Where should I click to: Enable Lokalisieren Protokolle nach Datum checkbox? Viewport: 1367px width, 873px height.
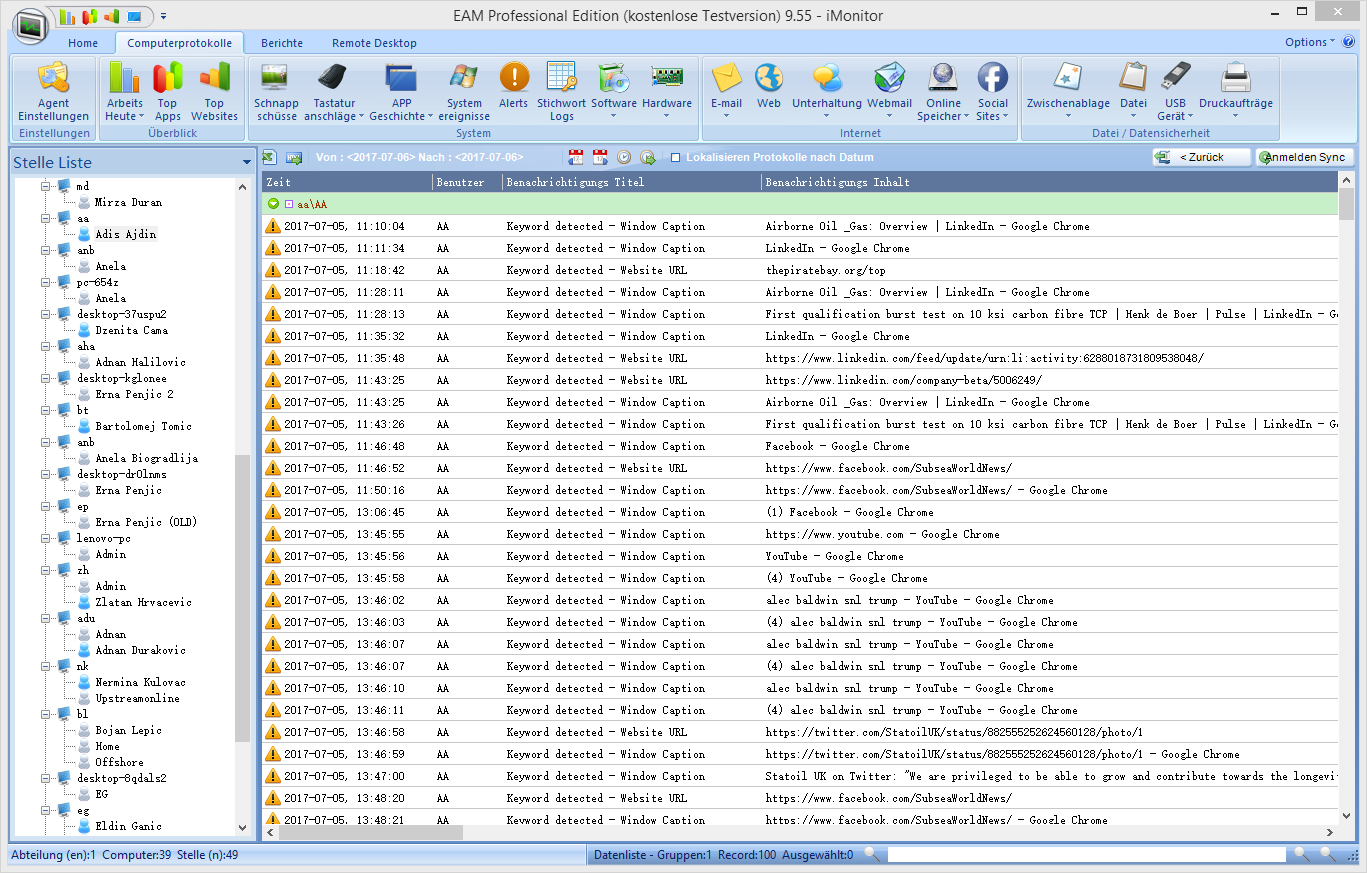pyautogui.click(x=676, y=158)
